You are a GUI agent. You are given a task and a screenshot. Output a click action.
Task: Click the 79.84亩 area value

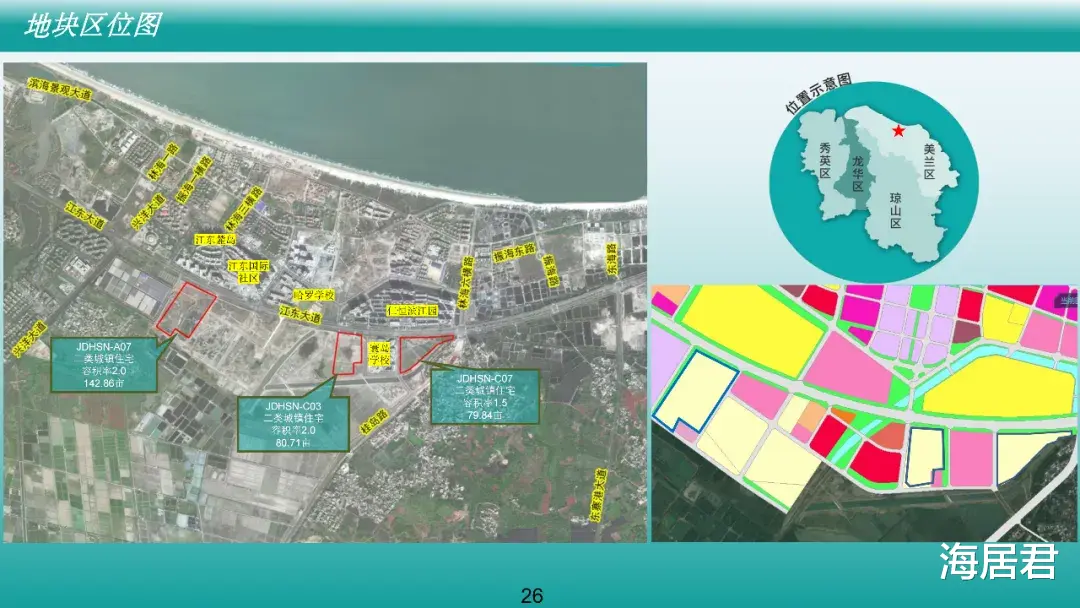[484, 415]
